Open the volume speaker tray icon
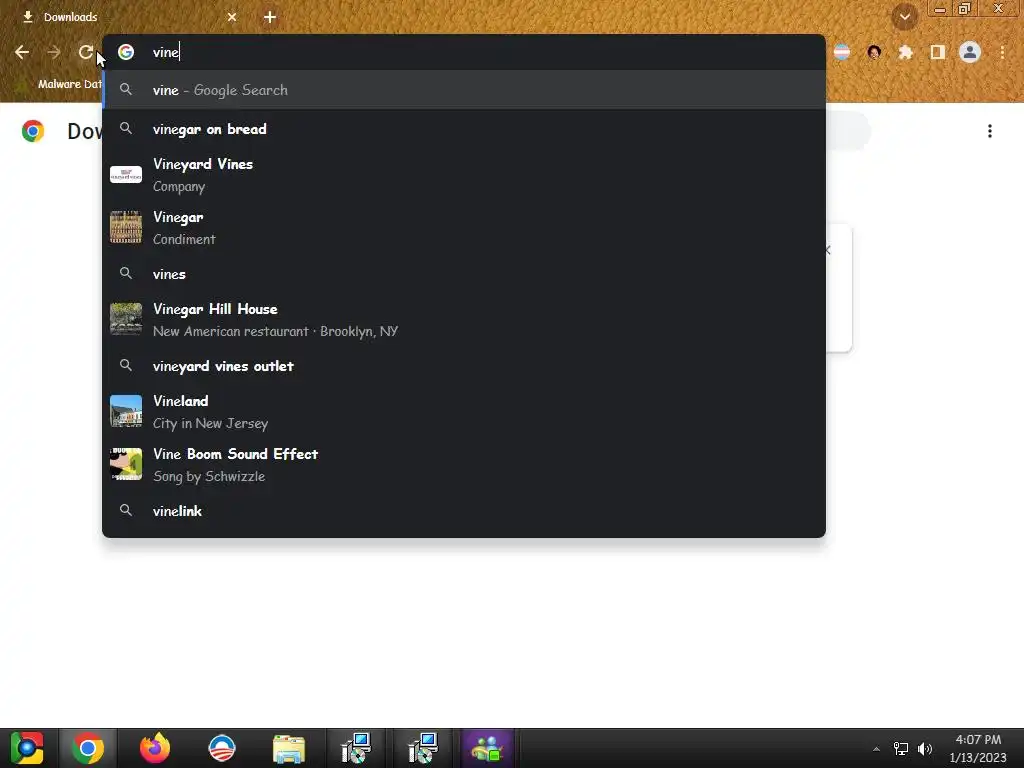 pyautogui.click(x=925, y=749)
